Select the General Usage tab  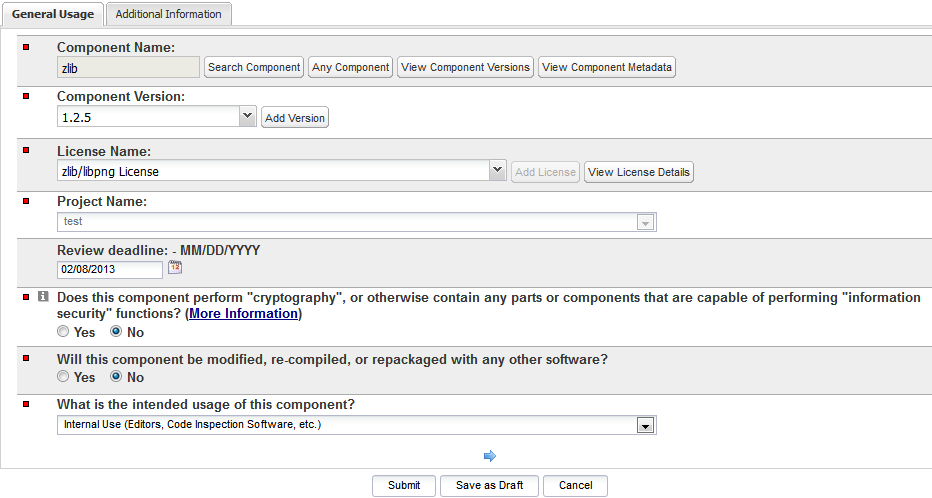52,14
